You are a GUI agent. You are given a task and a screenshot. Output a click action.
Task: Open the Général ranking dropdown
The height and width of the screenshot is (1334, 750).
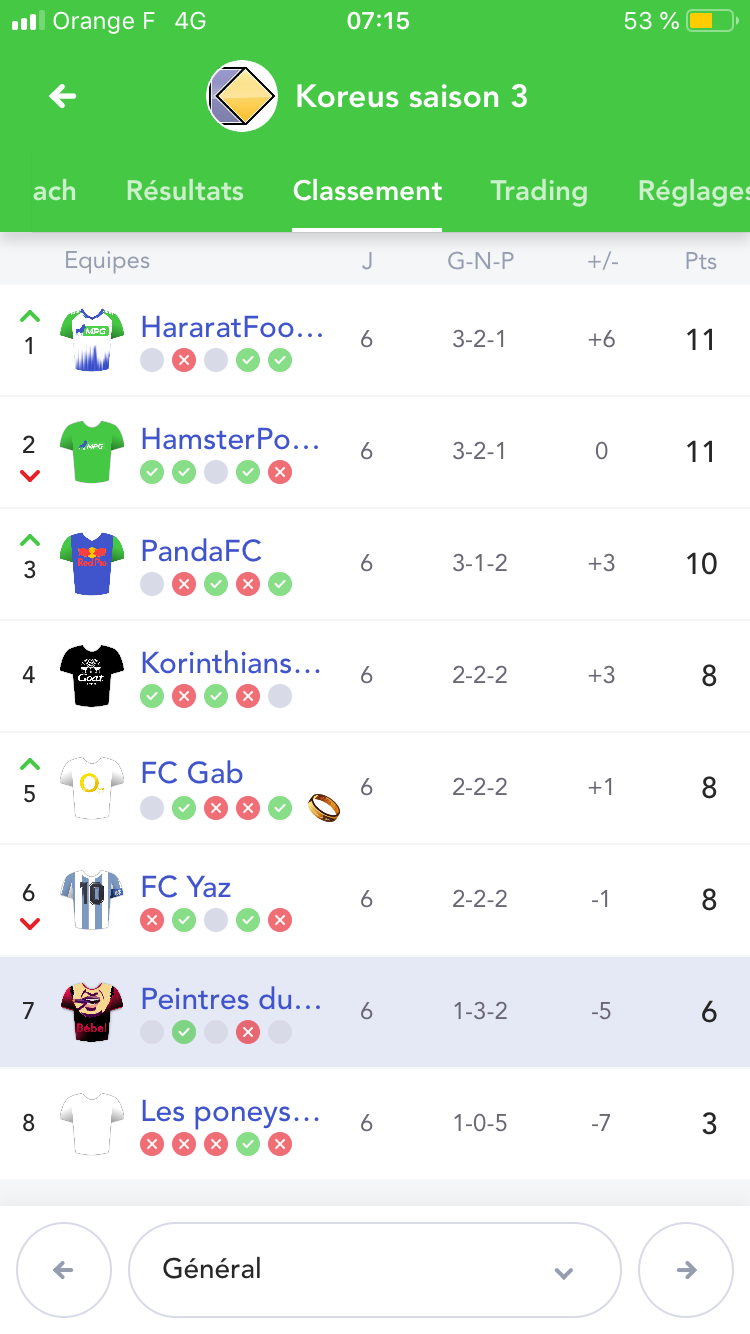374,1270
